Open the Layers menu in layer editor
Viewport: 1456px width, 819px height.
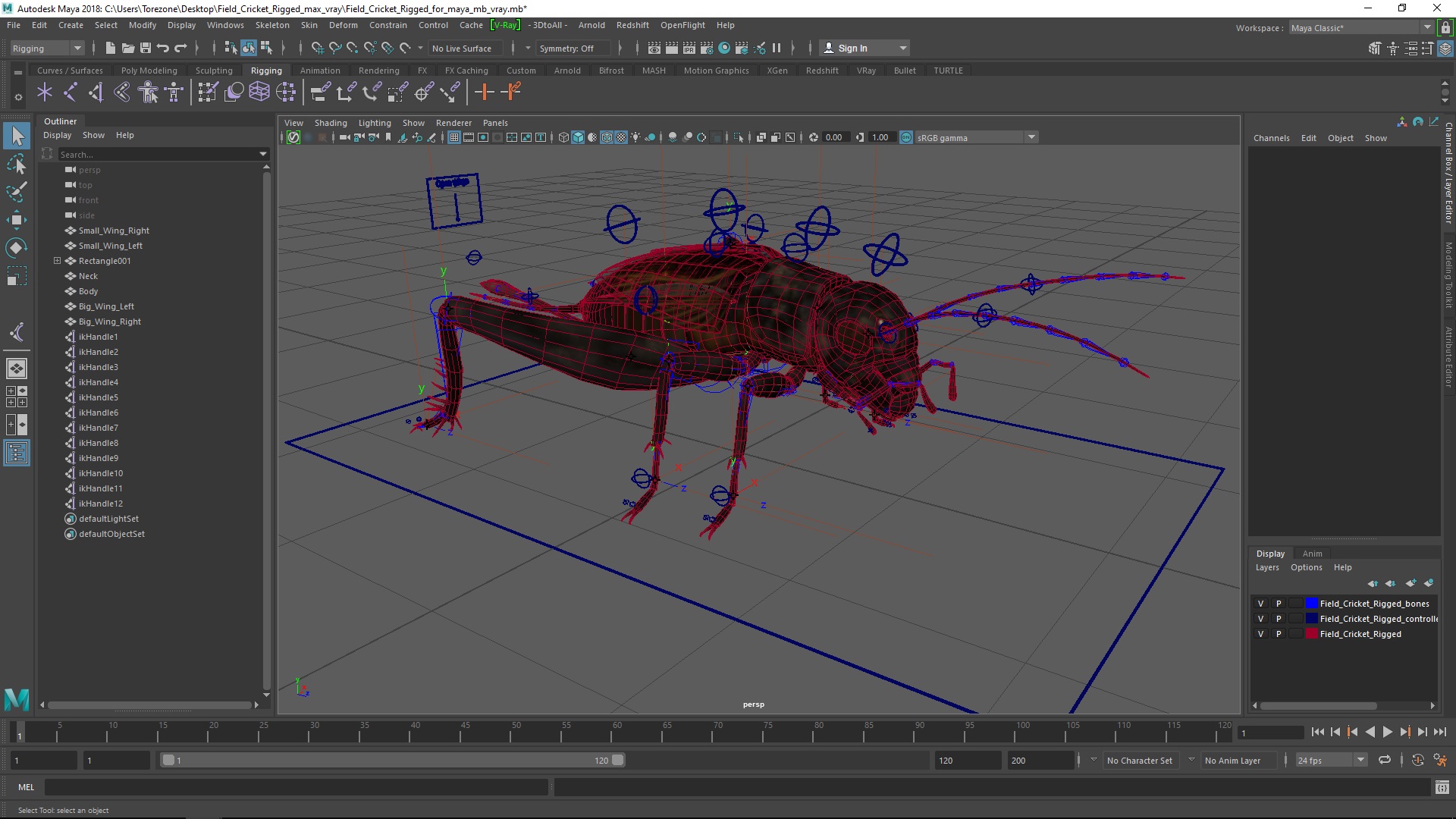1267,567
